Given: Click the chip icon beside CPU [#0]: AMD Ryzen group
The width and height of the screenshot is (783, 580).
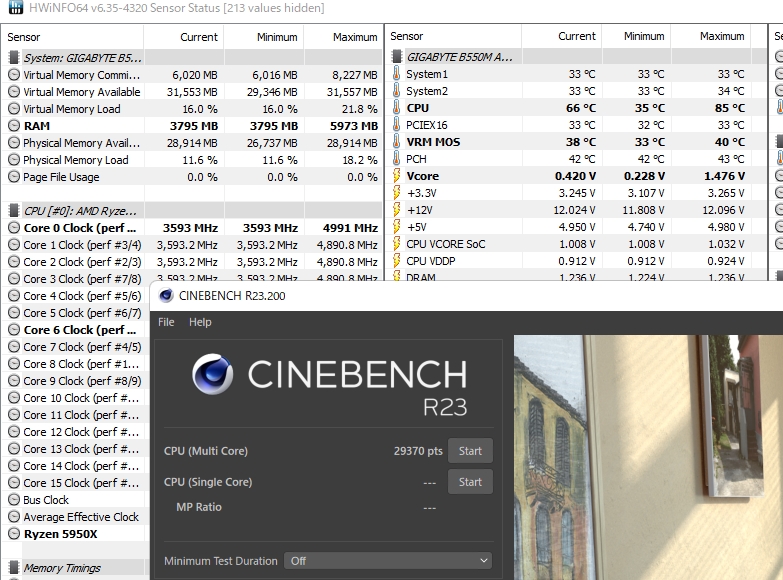Looking at the screenshot, I should (x=14, y=211).
